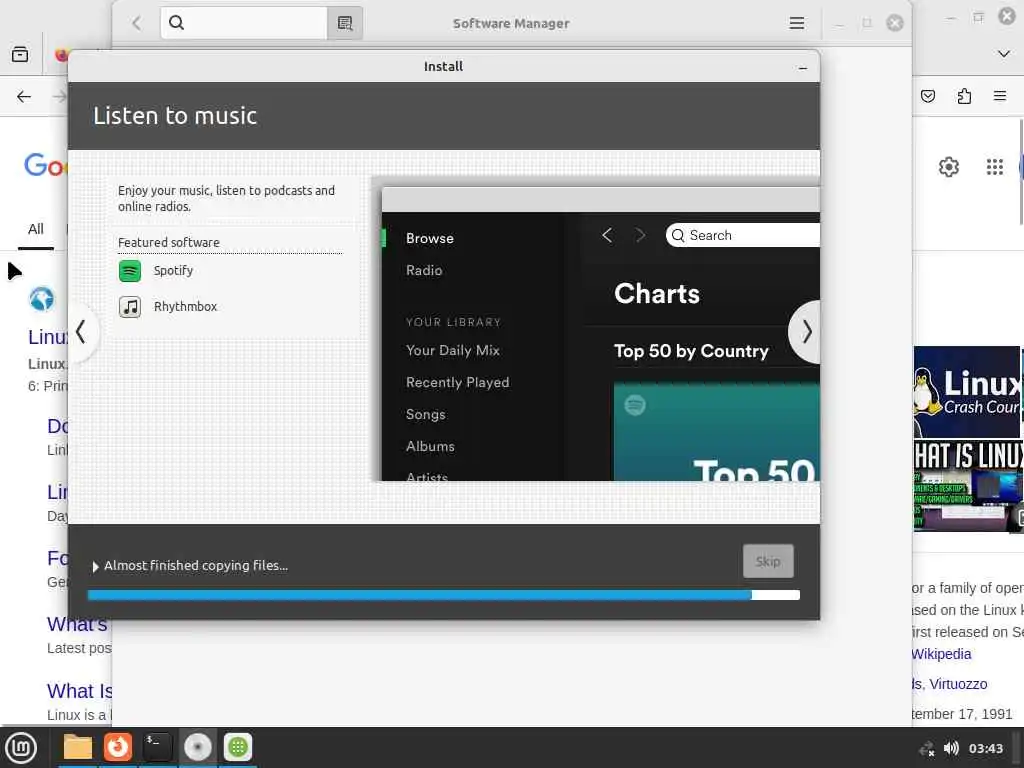Click Software Manager back arrow
This screenshot has width=1024, height=768.
(136, 24)
